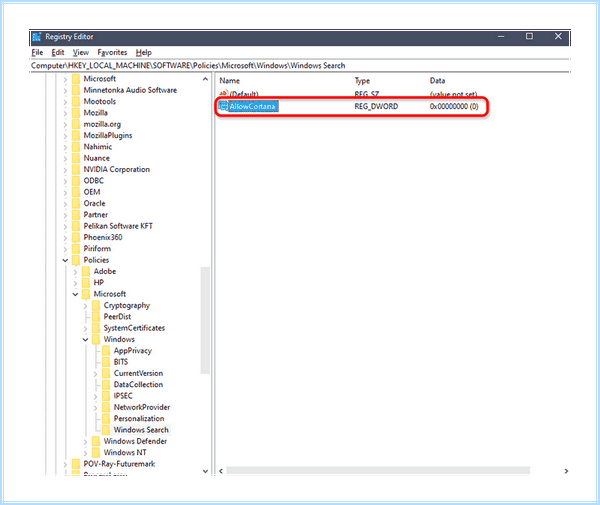Select the (Default) string value icon
This screenshot has width=600, height=505.
223,93
